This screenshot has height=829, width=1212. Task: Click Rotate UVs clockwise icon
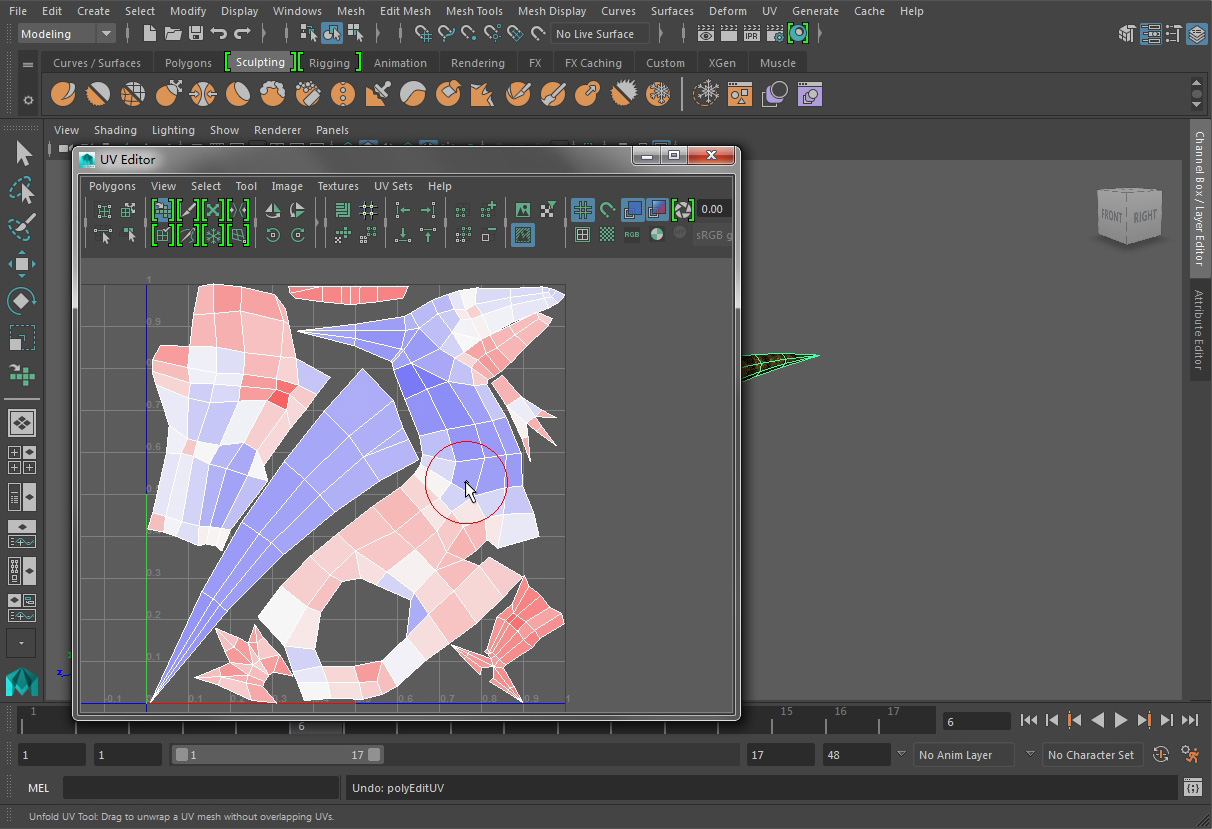pos(297,235)
